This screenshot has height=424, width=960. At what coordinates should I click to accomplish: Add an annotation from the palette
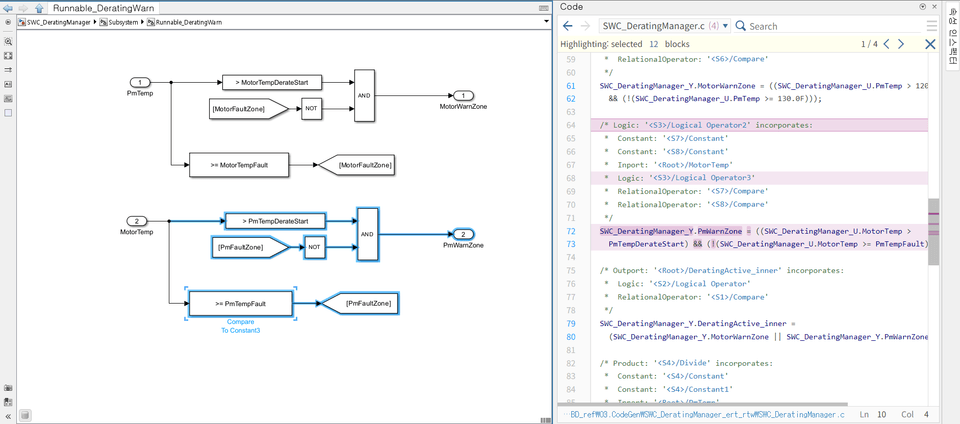point(8,84)
